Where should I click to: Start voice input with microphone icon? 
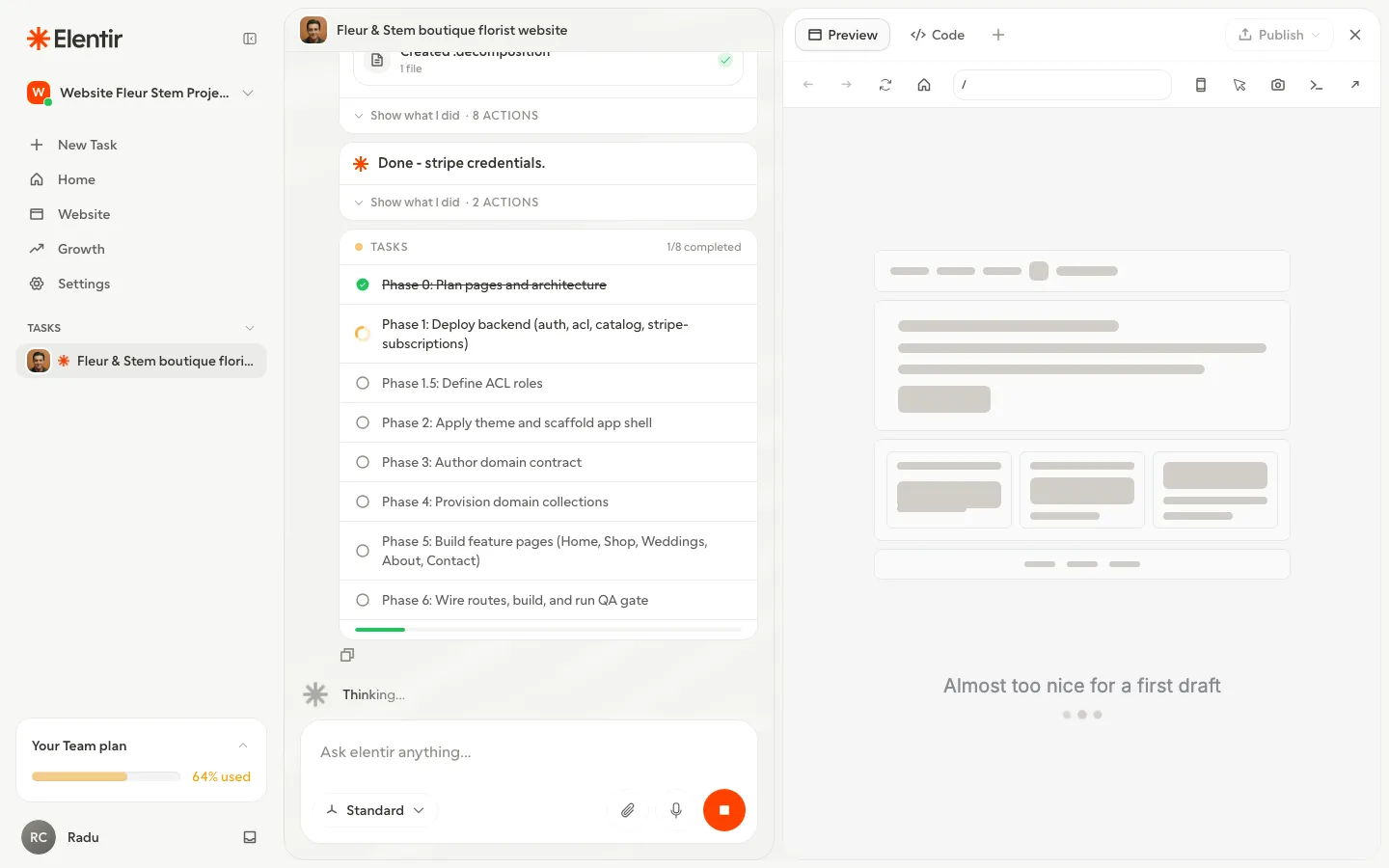[x=676, y=810]
